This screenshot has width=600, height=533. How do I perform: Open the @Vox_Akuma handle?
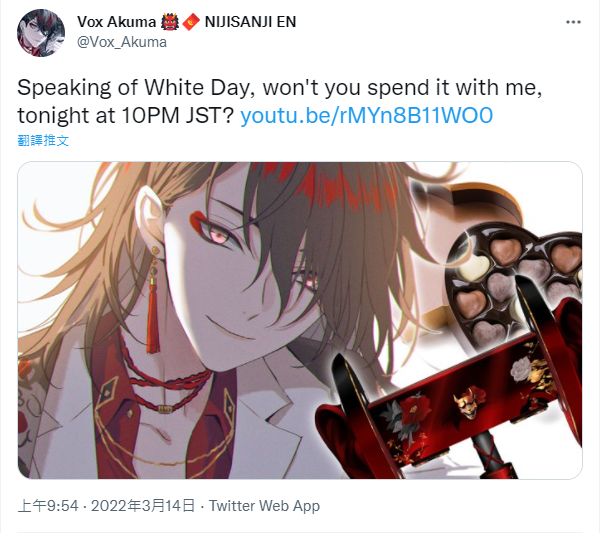pyautogui.click(x=122, y=42)
